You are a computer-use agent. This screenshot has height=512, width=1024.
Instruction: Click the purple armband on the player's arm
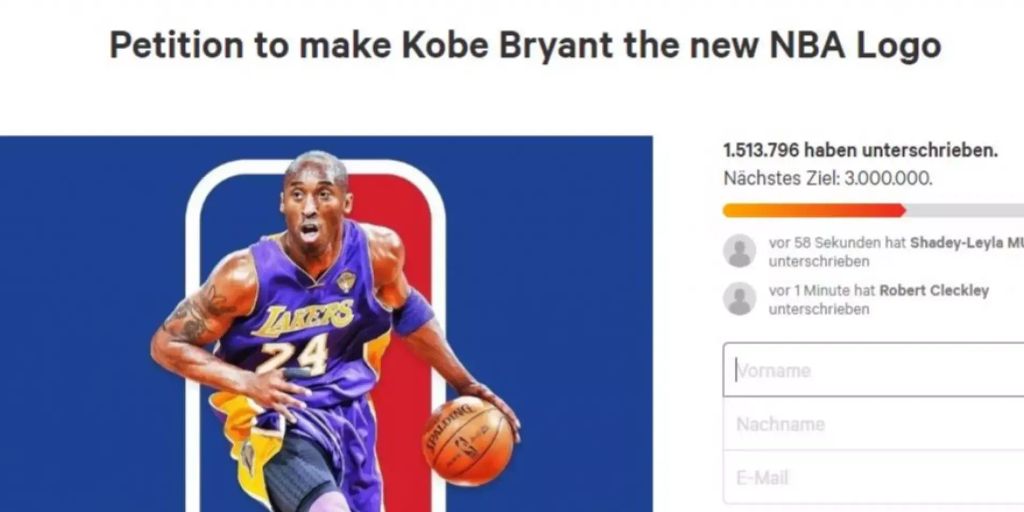click(x=411, y=313)
